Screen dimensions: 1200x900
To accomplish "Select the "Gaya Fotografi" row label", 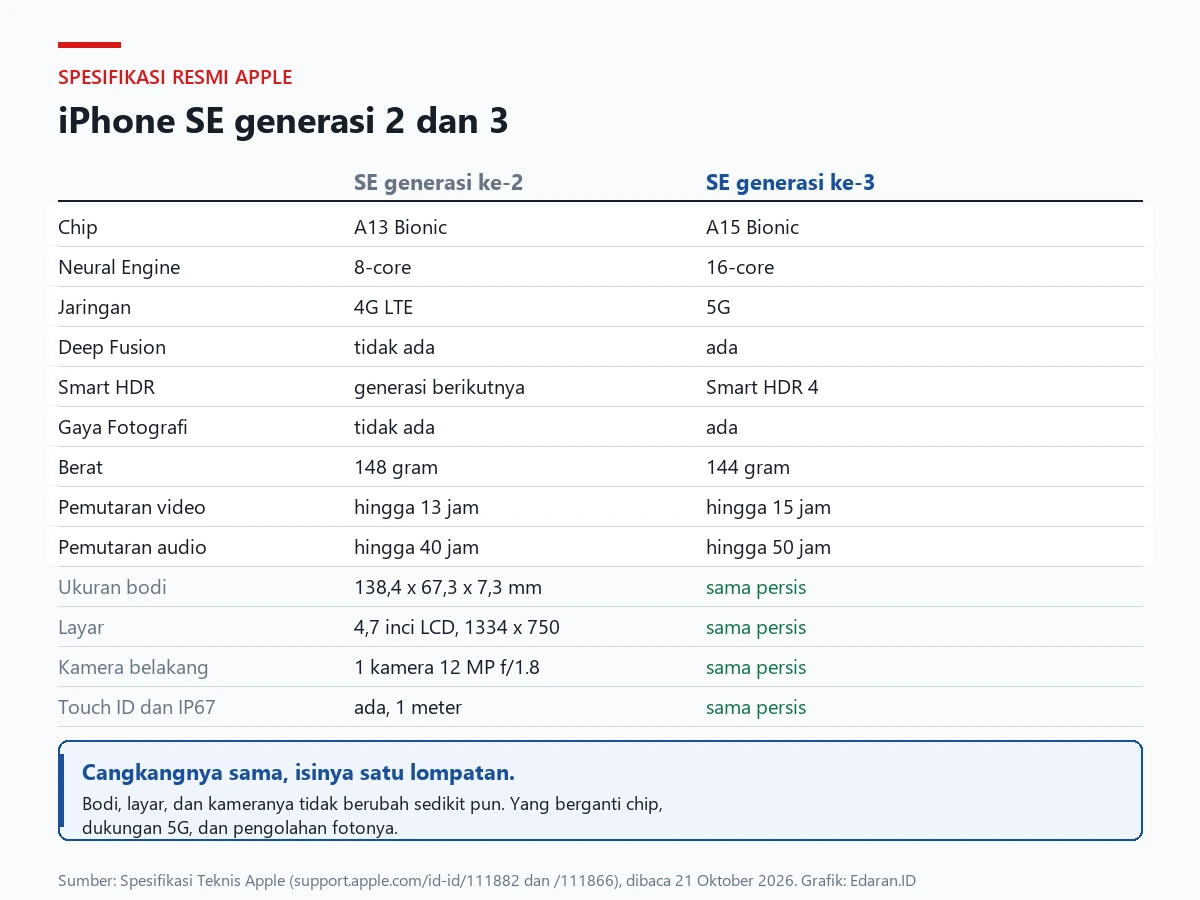I will coord(122,427).
